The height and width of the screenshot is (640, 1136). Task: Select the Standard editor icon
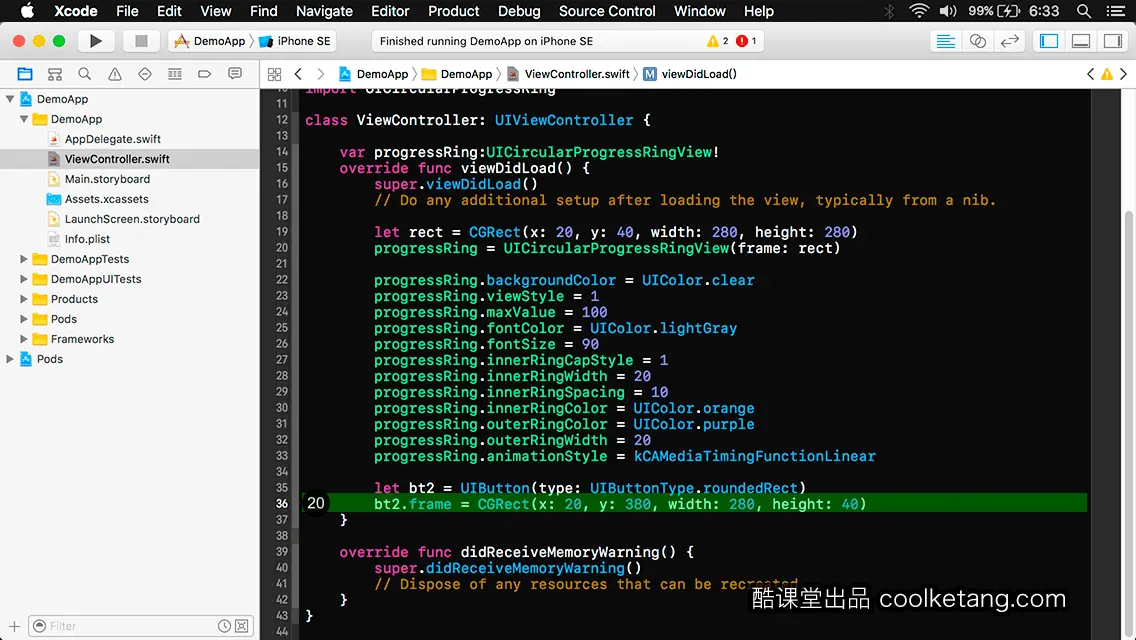(x=945, y=41)
